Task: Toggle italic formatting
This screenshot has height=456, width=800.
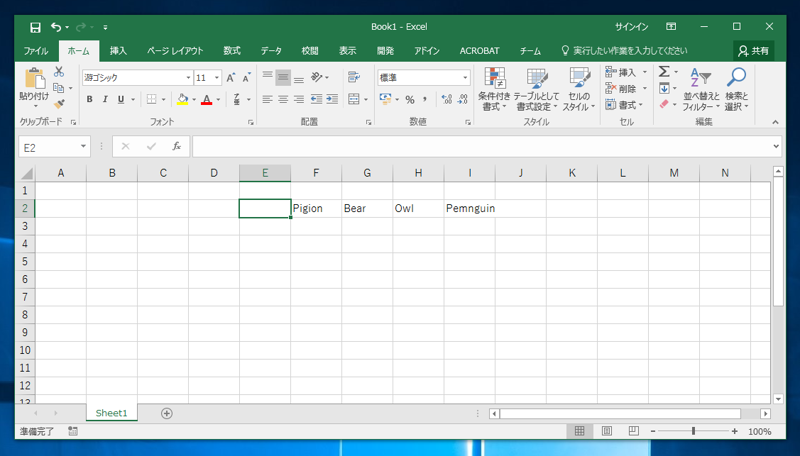Action: coord(105,99)
